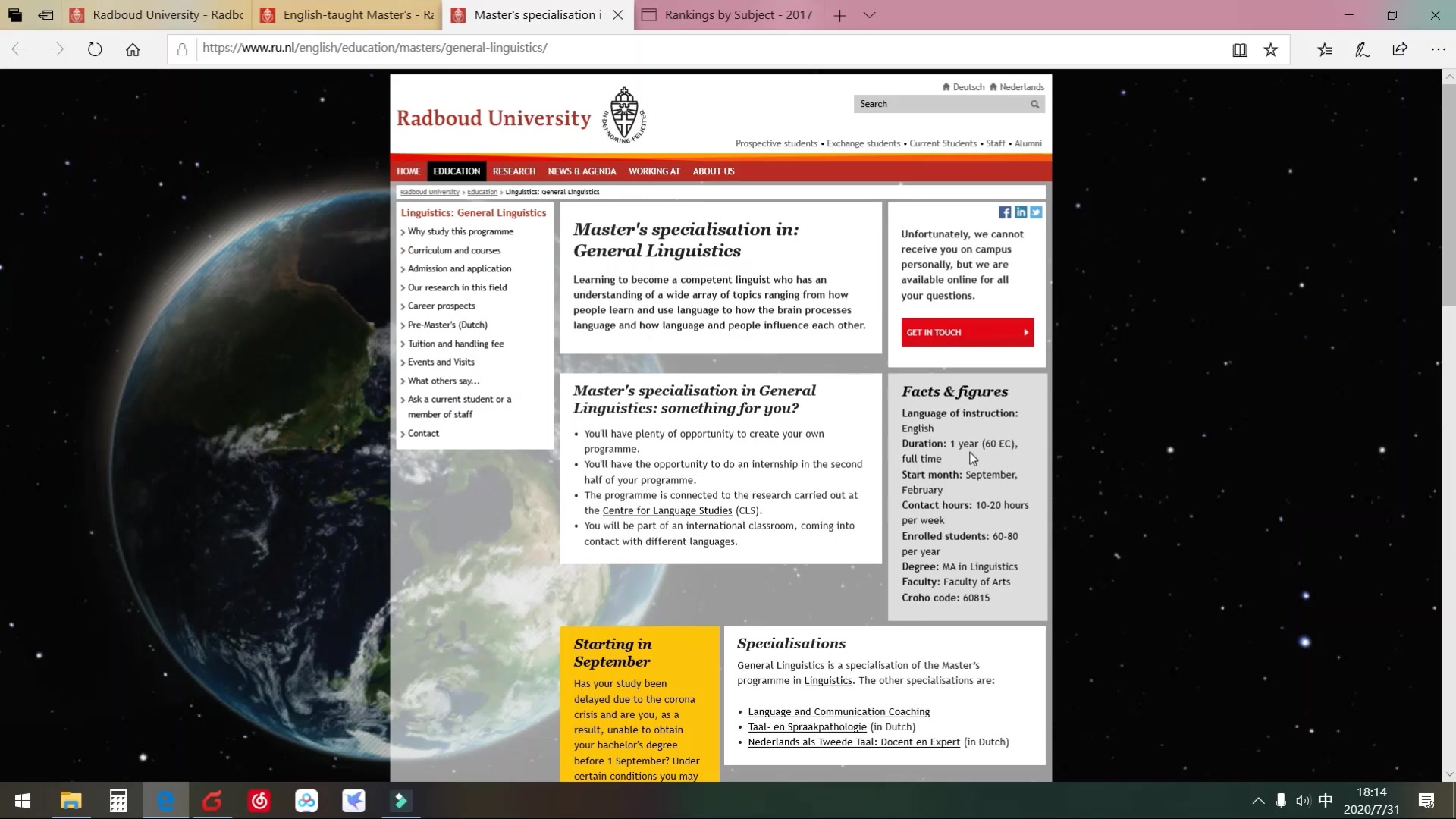Open Career prospects sidebar link
The height and width of the screenshot is (819, 1456).
[x=441, y=306]
